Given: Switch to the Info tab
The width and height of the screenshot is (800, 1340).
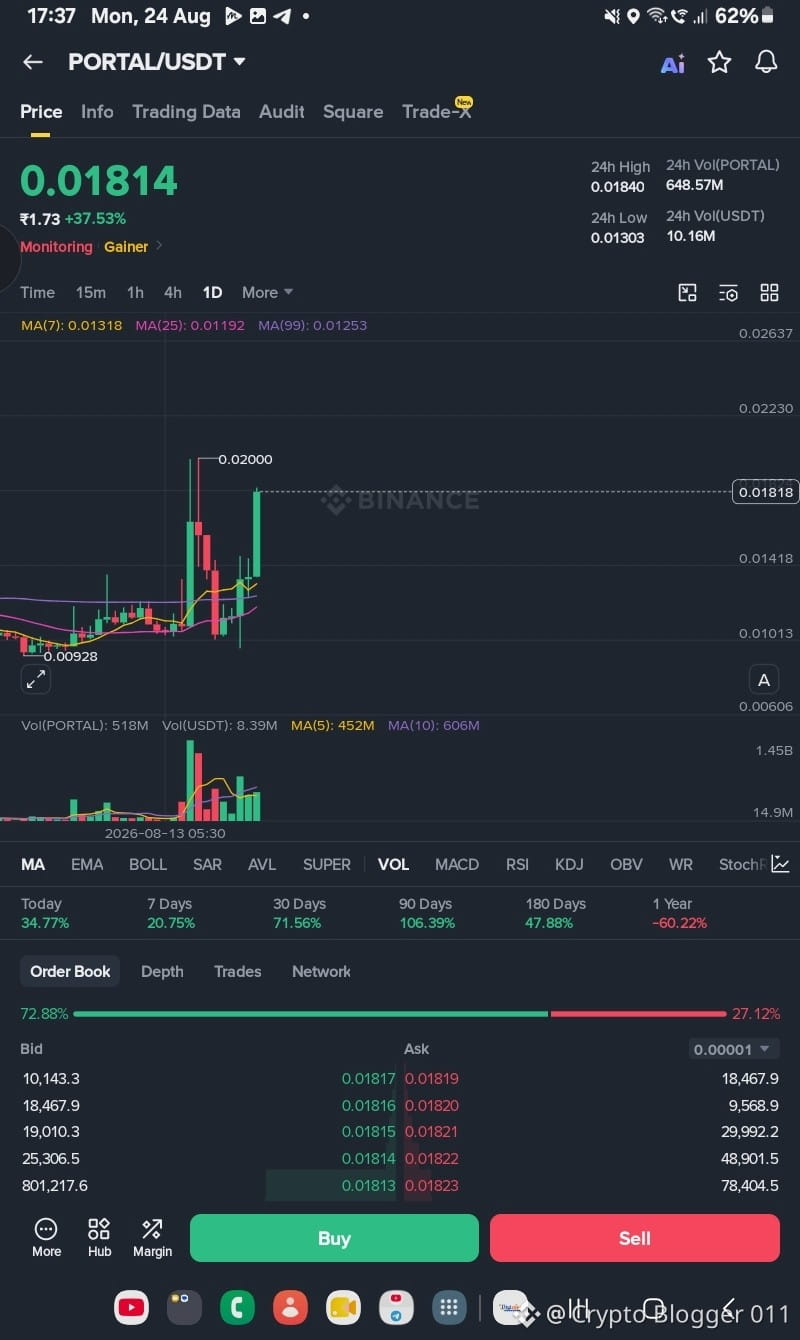Looking at the screenshot, I should click(x=97, y=112).
